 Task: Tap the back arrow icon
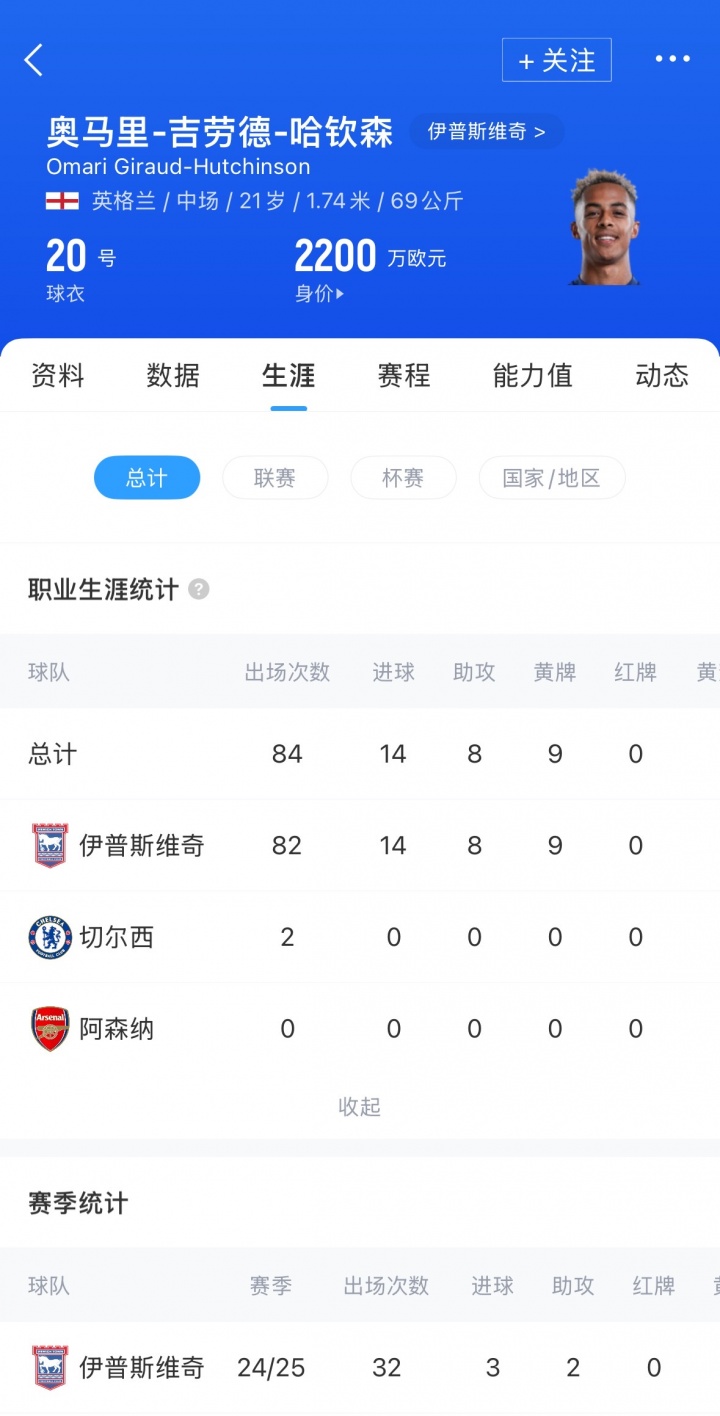tap(34, 60)
